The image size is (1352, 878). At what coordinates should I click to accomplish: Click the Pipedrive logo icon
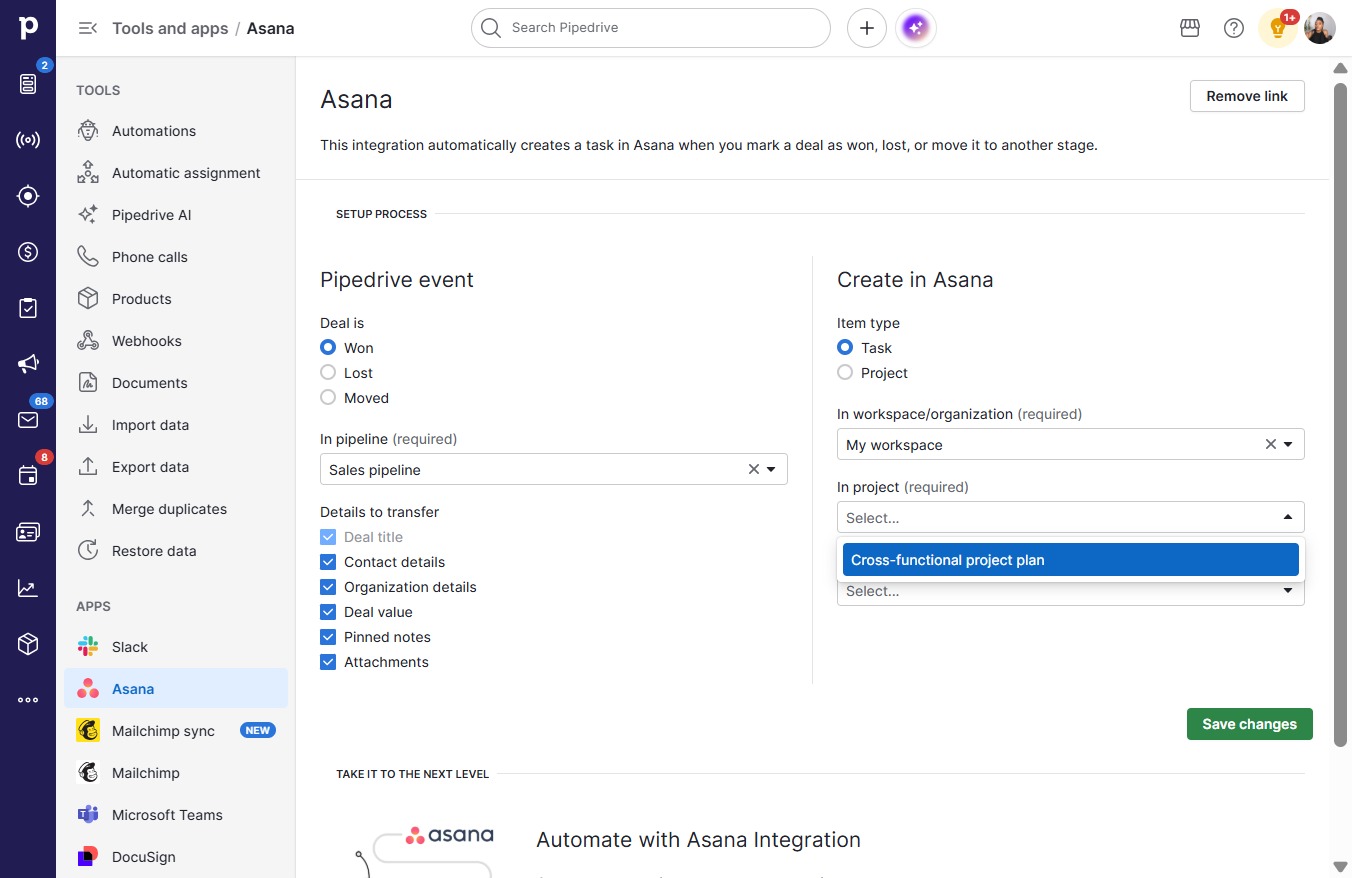28,27
